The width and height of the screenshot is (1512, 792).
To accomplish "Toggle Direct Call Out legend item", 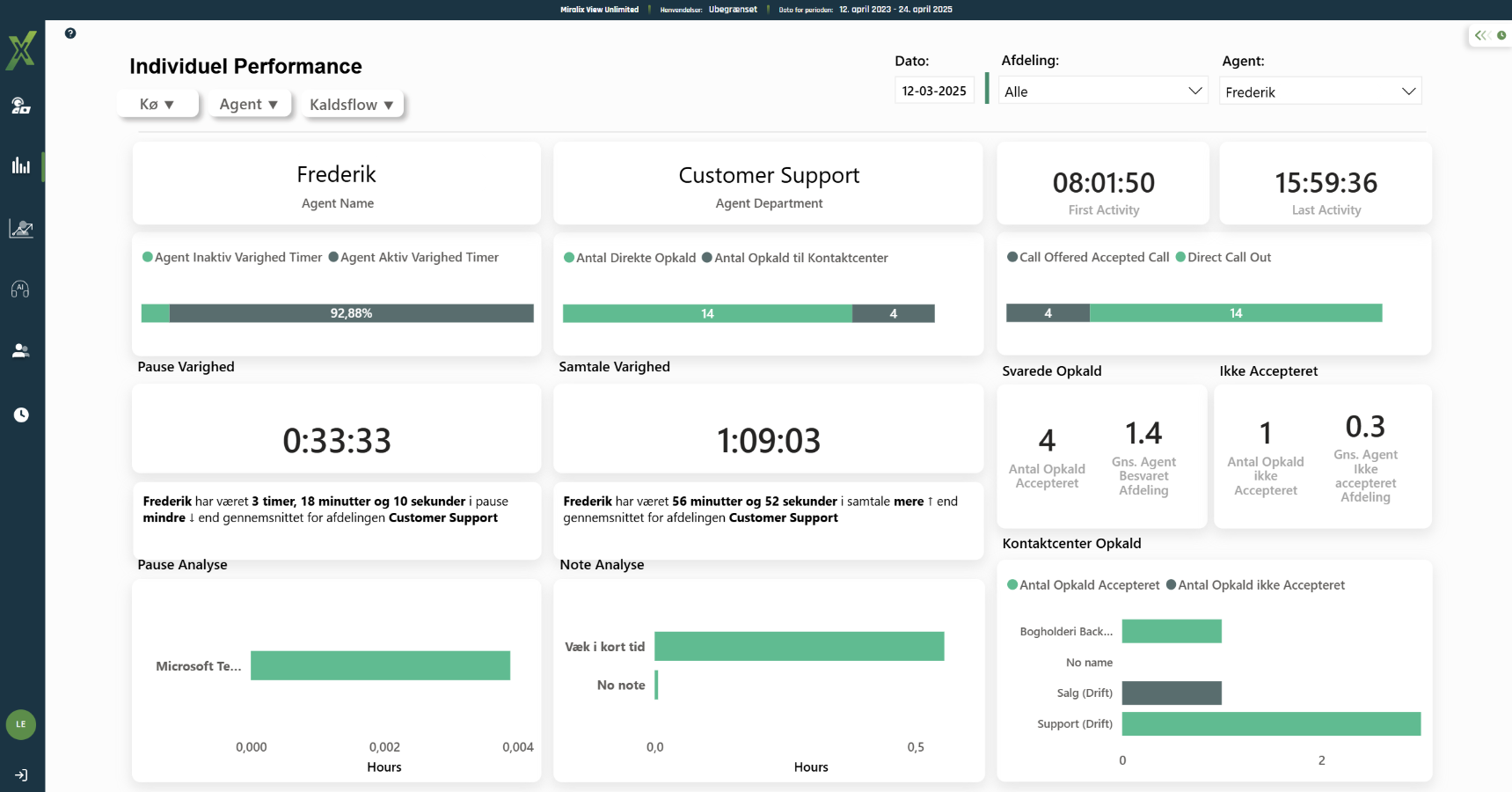I will [1223, 257].
